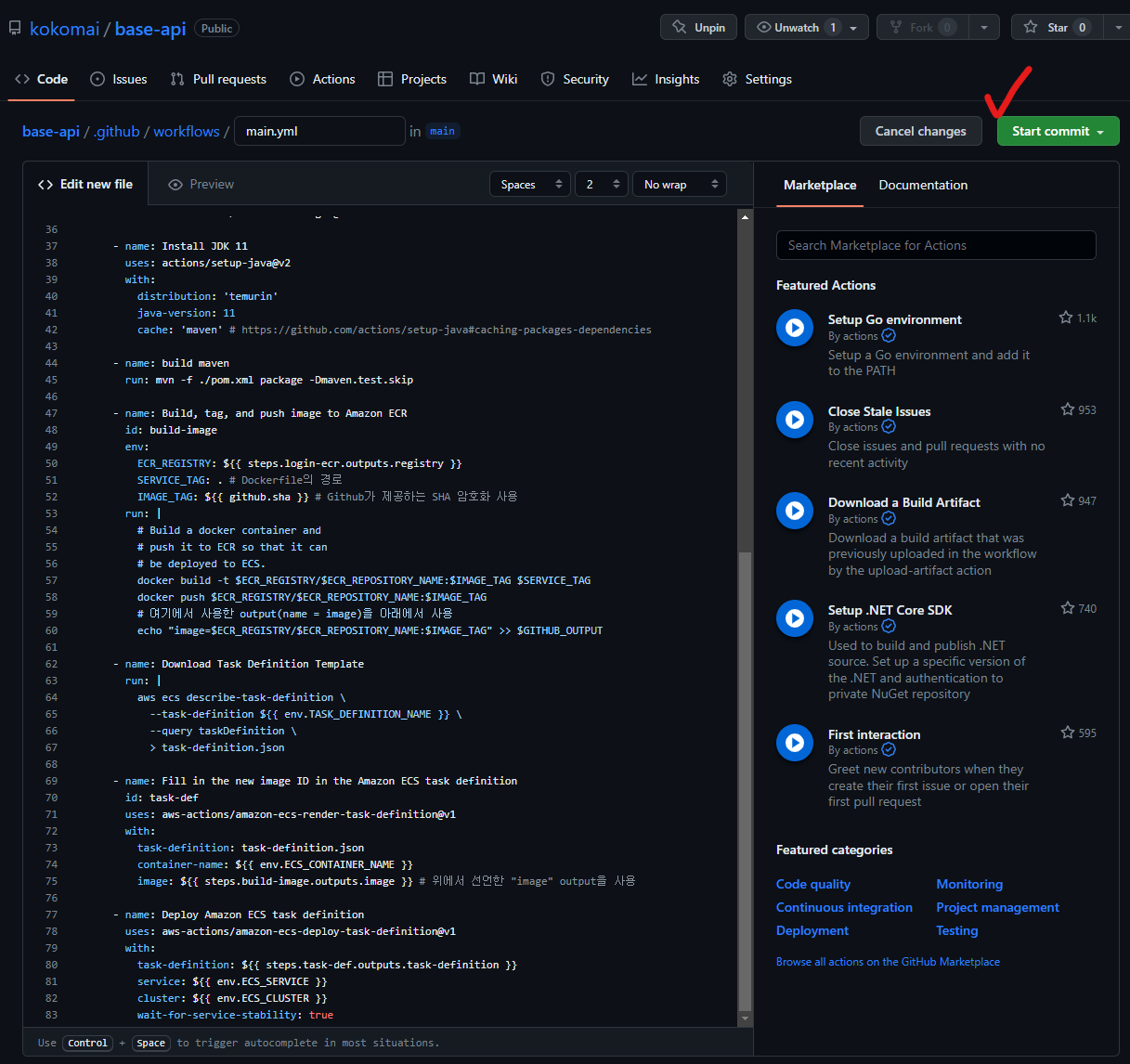Click the star icon beside 1.1k
This screenshot has width=1130, height=1064.
(1066, 318)
